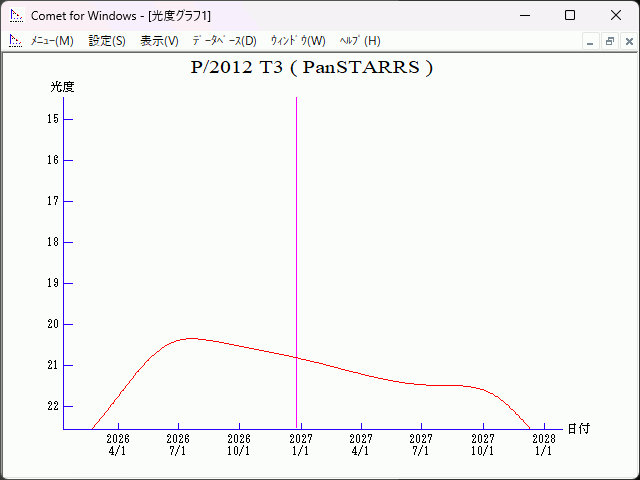Viewport: 640px width, 480px height.
Task: Minimize the Comet for Windows application
Action: [524, 16]
